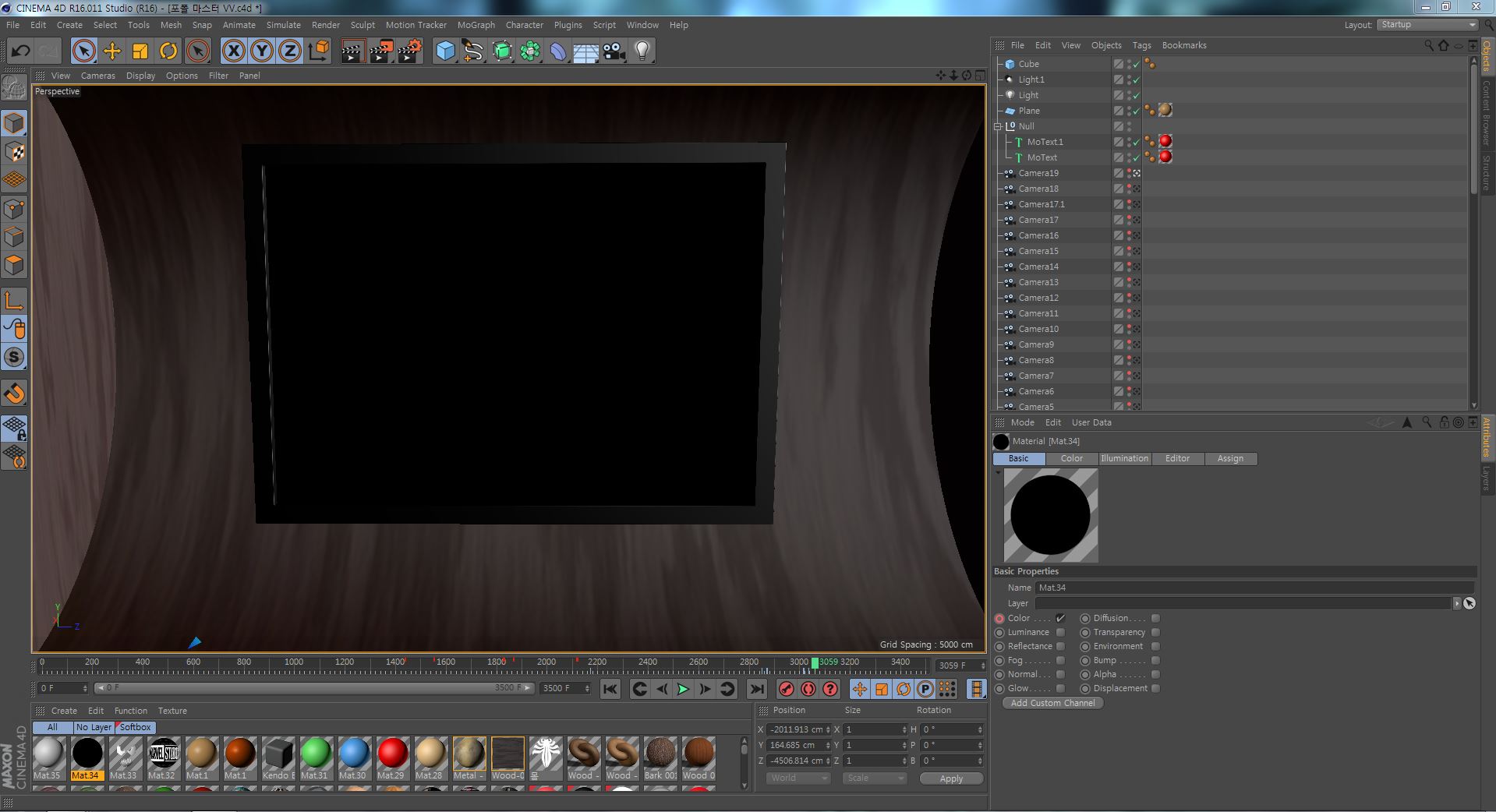Image resolution: width=1496 pixels, height=812 pixels.
Task: Open Edit Render Settings icon
Action: (x=410, y=51)
